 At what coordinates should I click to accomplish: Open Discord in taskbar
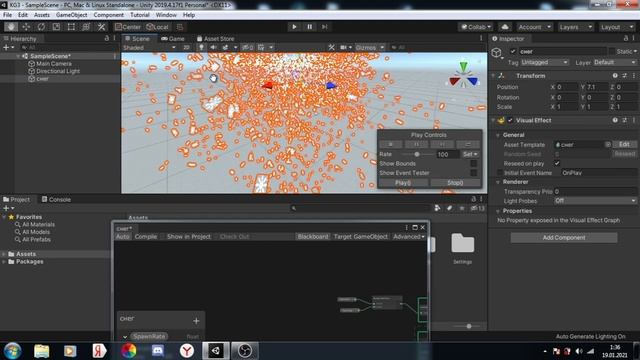tap(158, 351)
